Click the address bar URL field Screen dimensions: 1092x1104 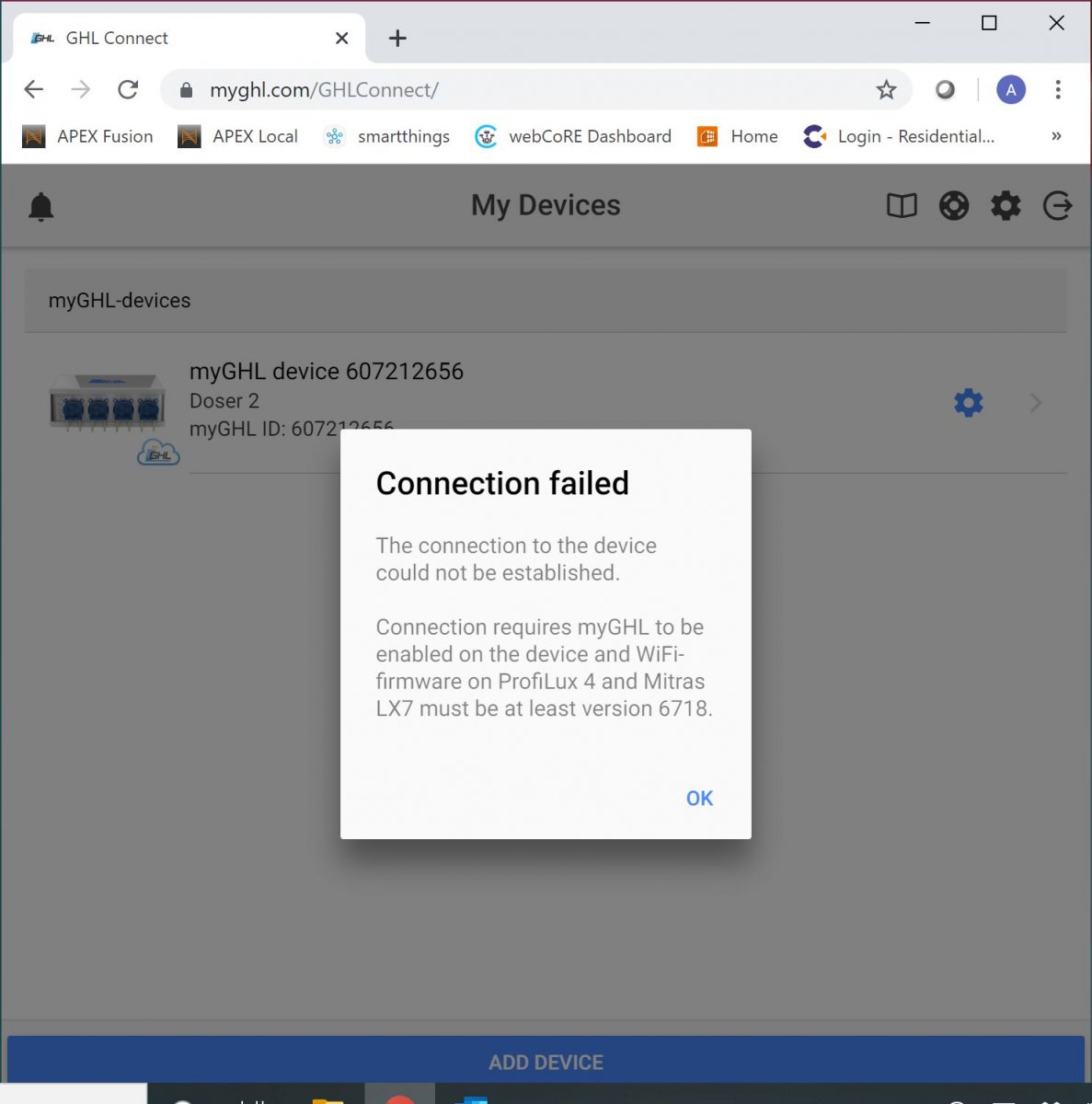click(x=535, y=89)
